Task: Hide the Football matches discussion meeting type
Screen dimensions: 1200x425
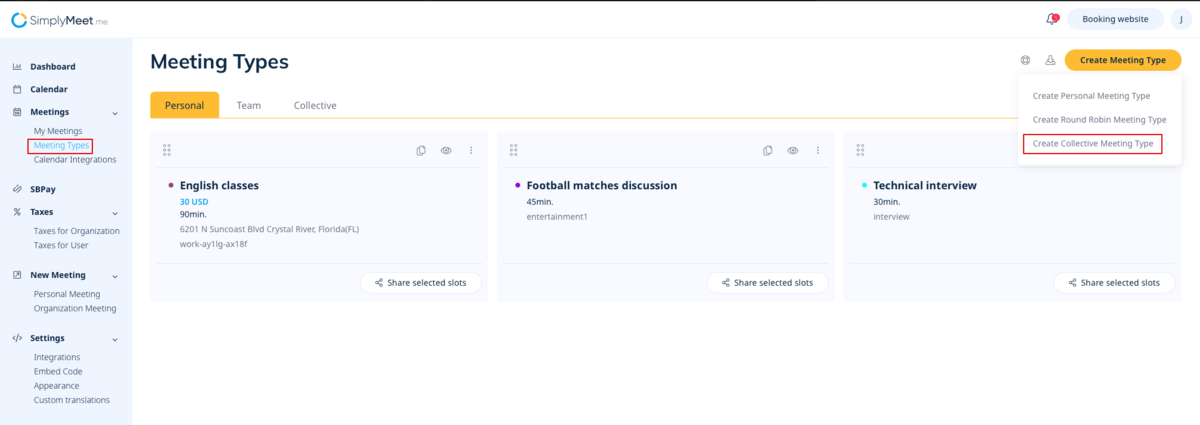Action: 792,150
